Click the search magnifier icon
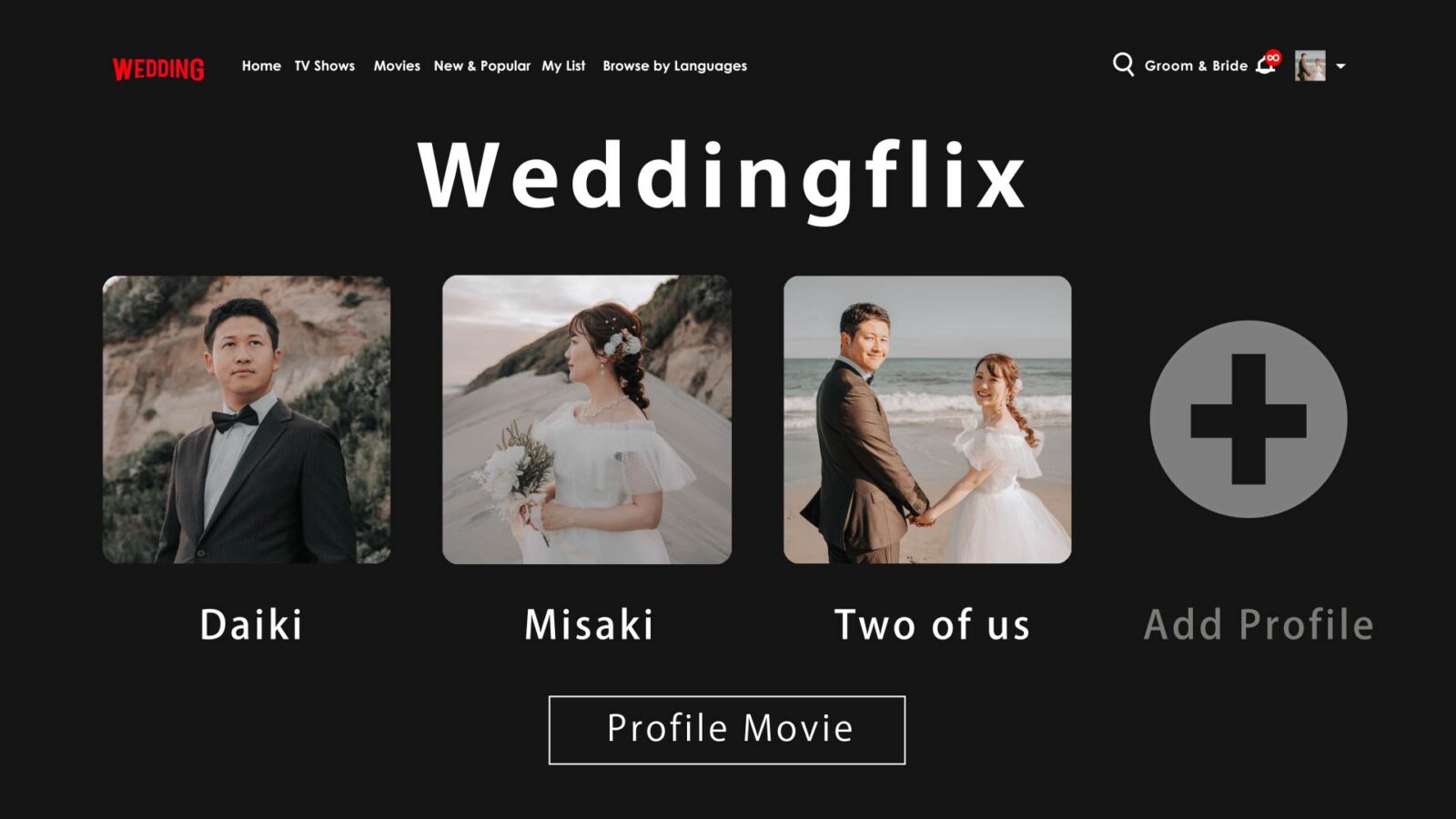 (x=1123, y=65)
